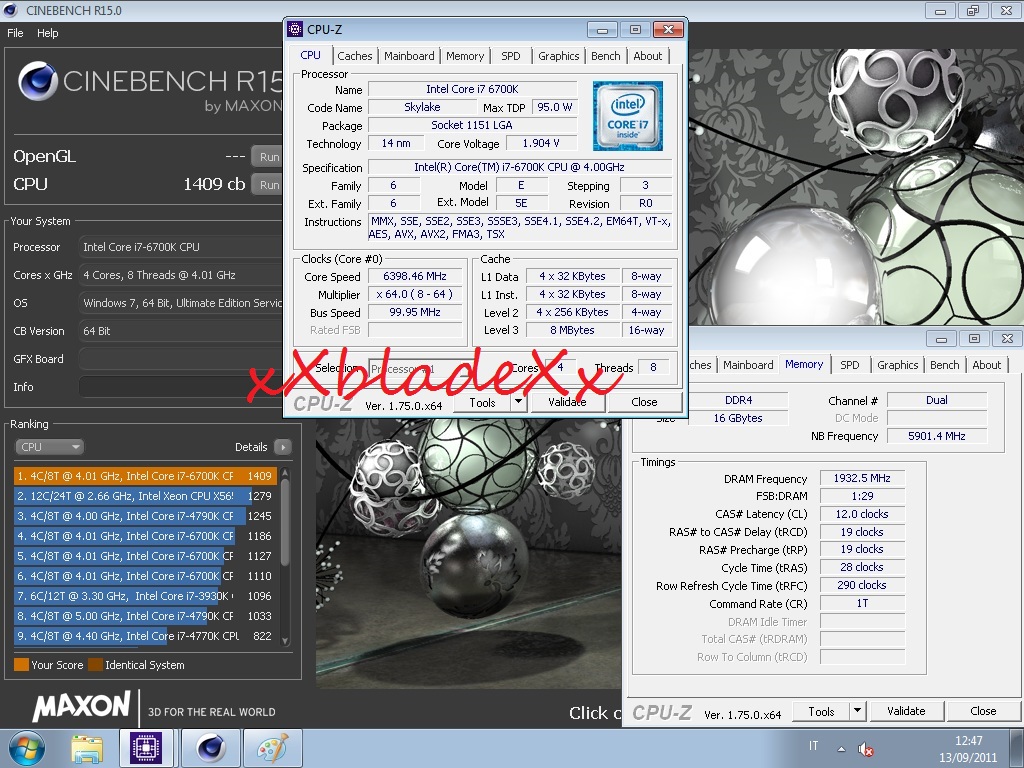Open the Cinebench Help menu
1024x768 pixels.
pos(48,33)
